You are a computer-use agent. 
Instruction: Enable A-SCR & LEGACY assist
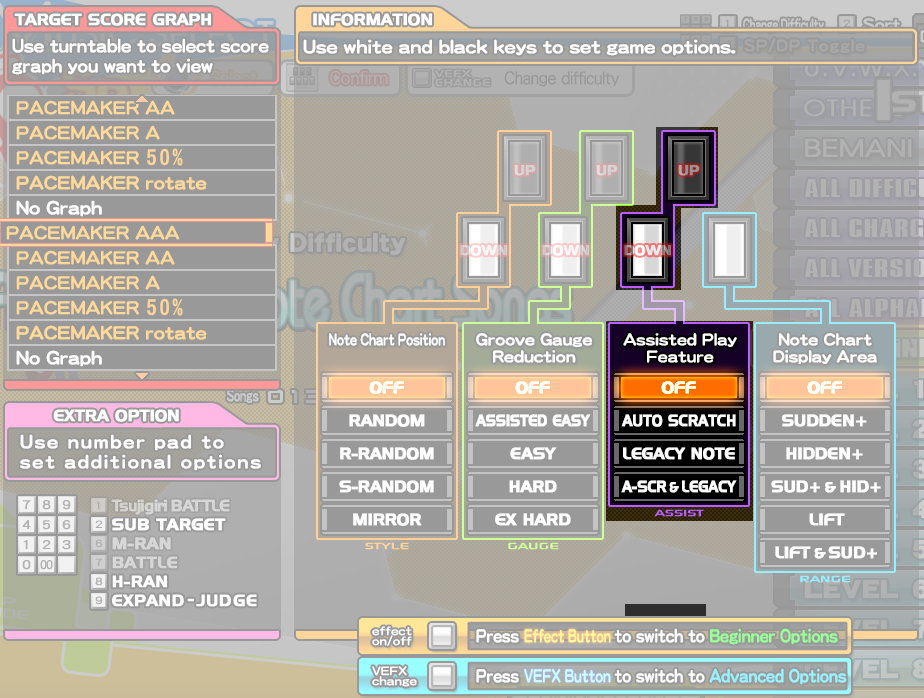click(679, 486)
